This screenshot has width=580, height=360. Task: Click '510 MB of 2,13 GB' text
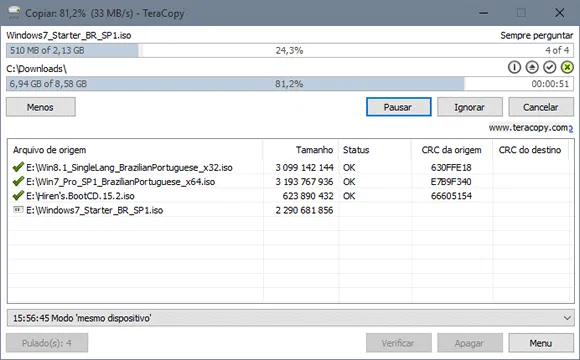pos(47,50)
